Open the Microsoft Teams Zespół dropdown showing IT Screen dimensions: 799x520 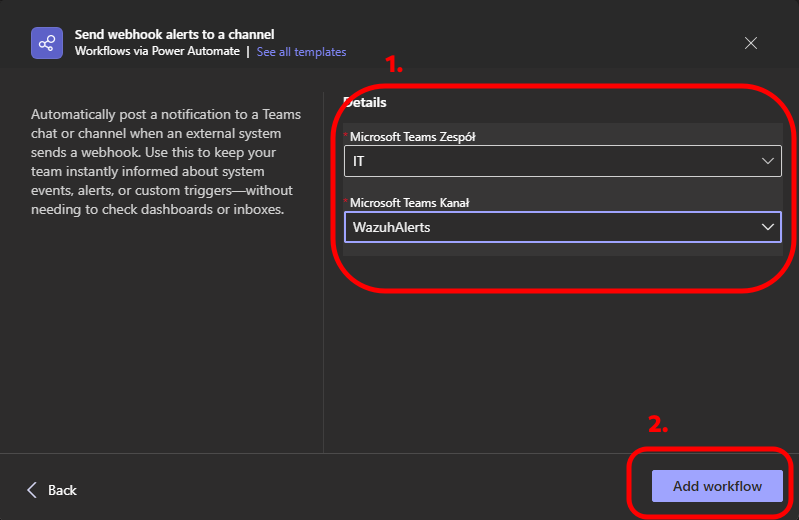(563, 161)
